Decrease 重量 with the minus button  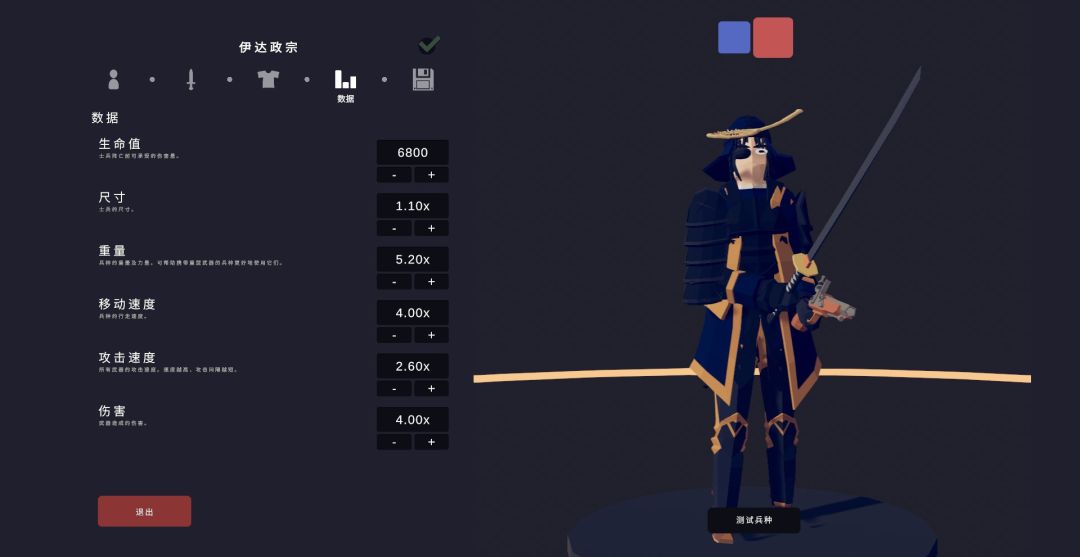(x=394, y=282)
